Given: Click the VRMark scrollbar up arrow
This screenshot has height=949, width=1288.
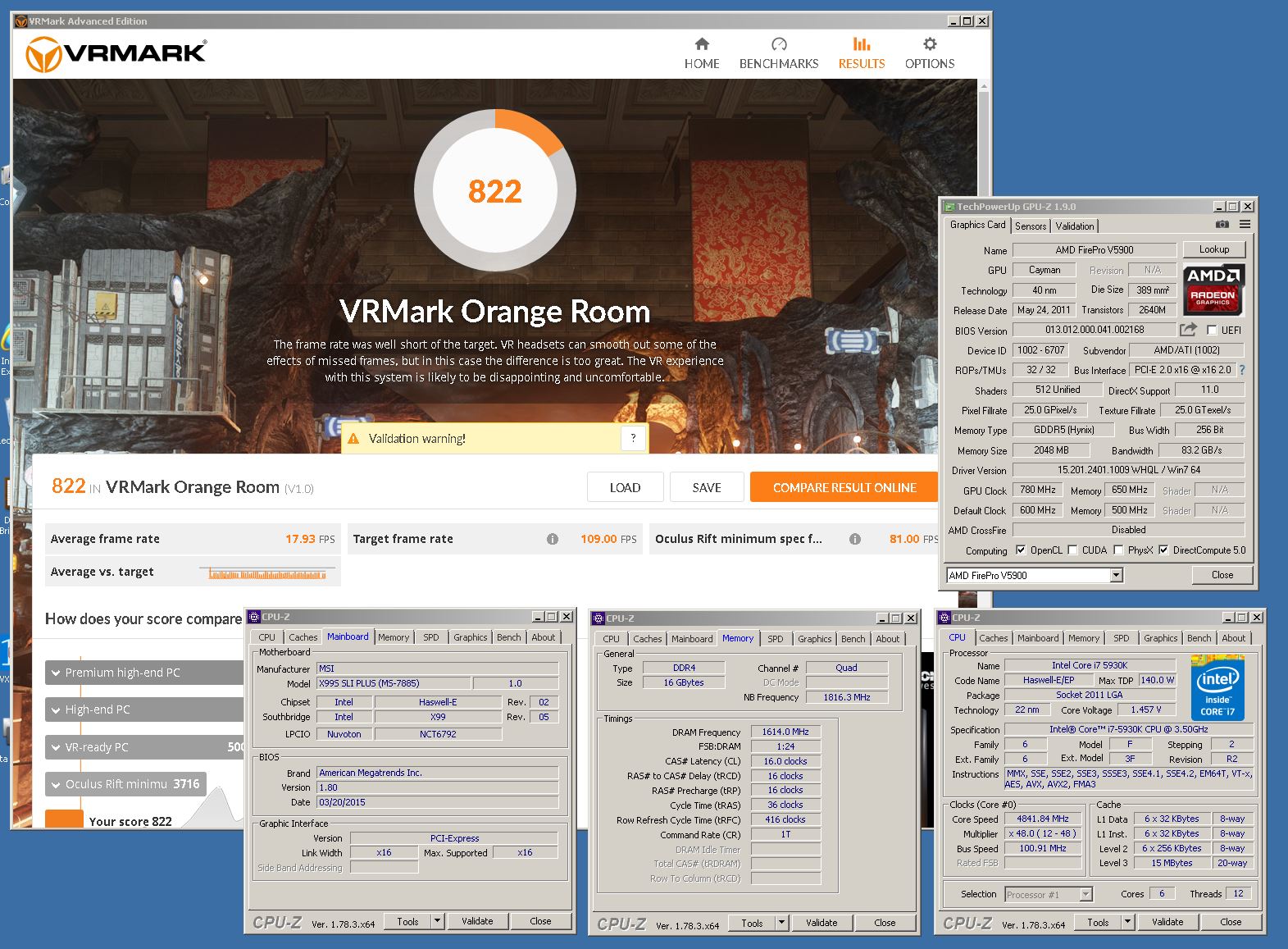Looking at the screenshot, I should (x=984, y=85).
